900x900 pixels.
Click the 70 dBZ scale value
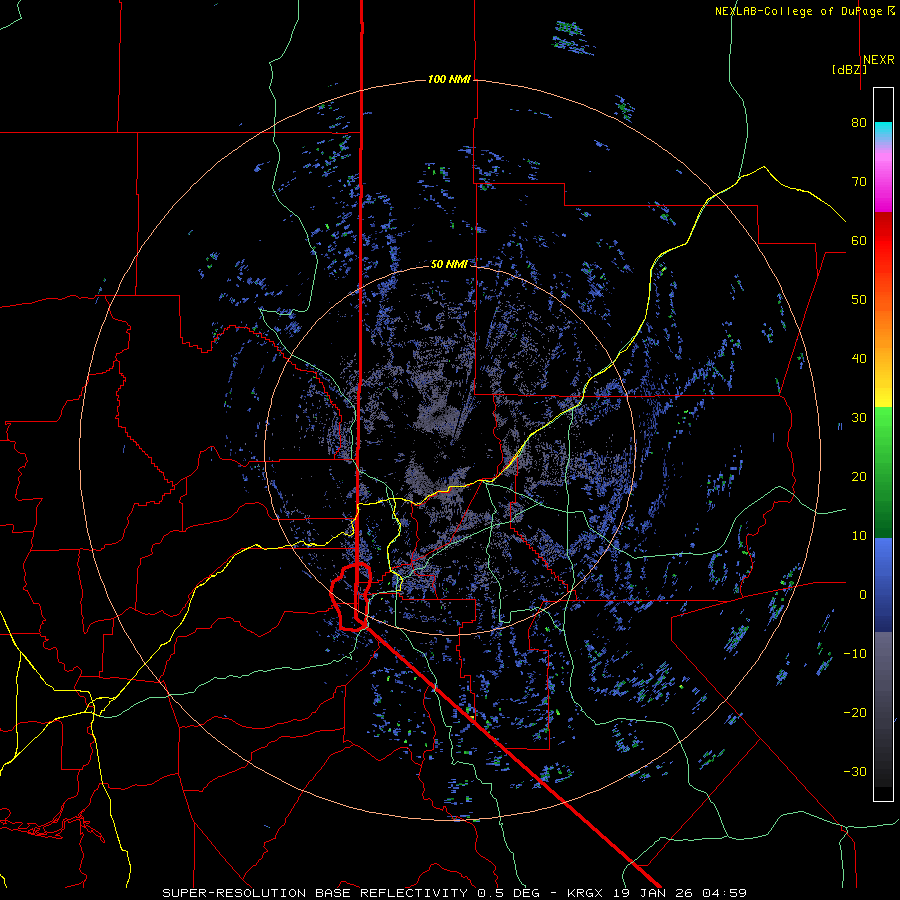point(859,182)
